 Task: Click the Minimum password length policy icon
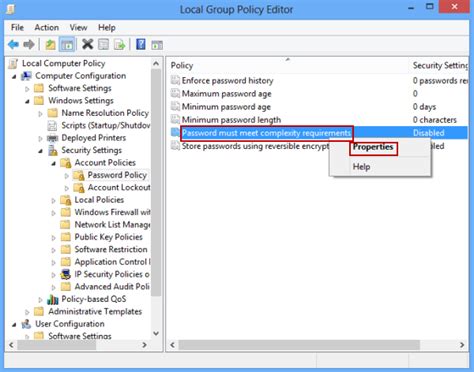[x=175, y=120]
